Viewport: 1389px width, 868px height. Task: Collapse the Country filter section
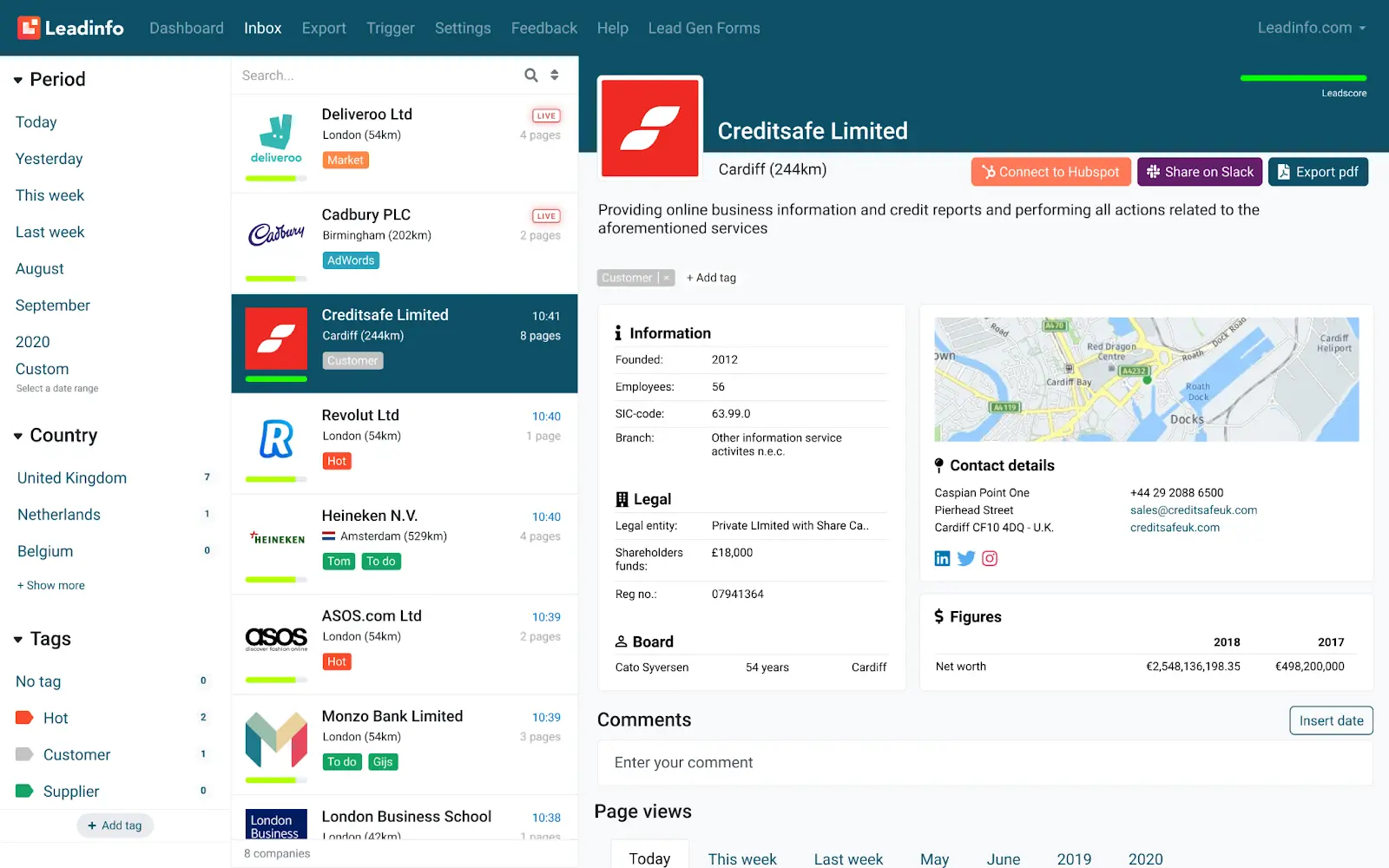pos(18,435)
